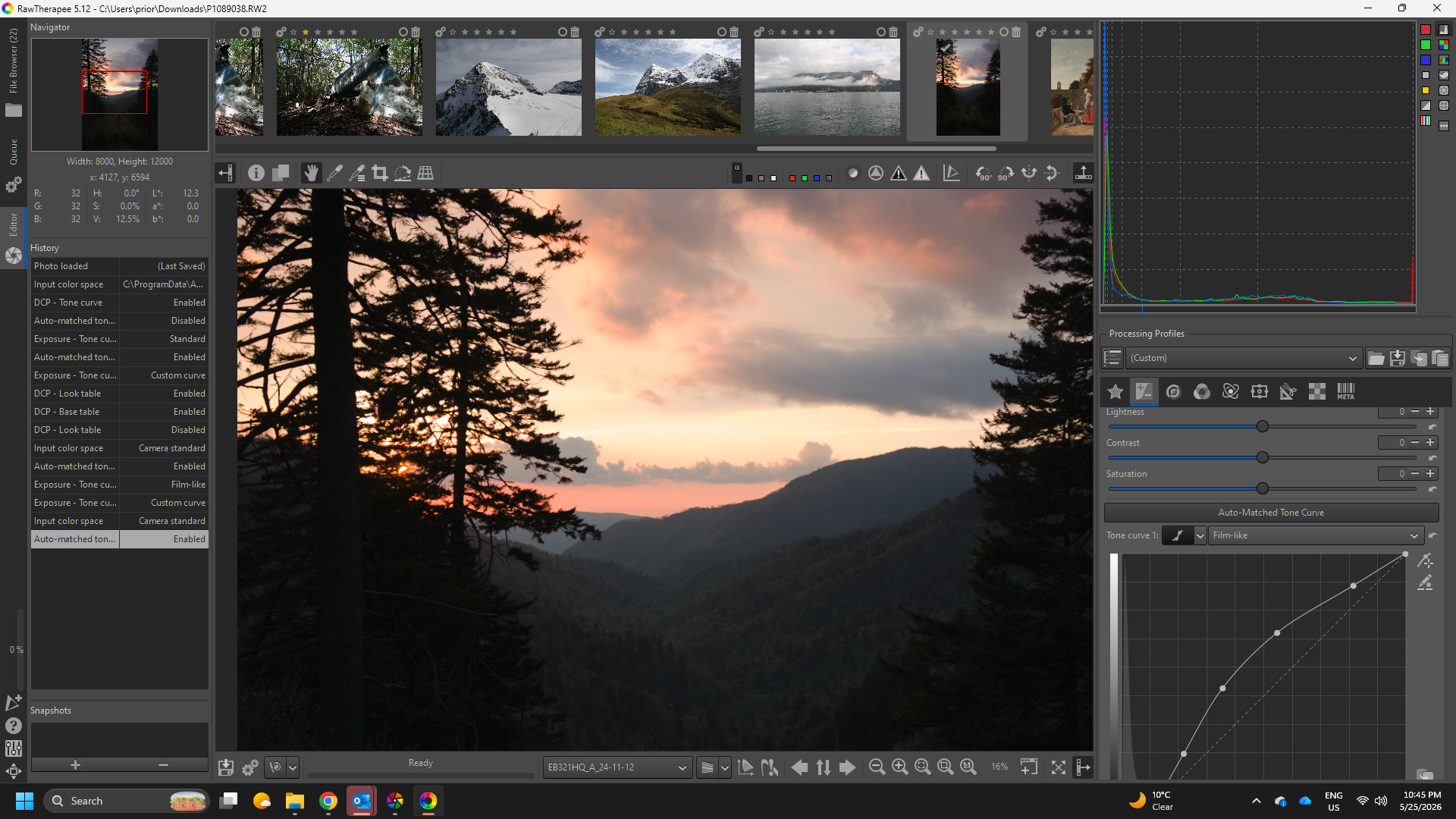
Task: Open the Exposure tab
Action: pos(1144,391)
